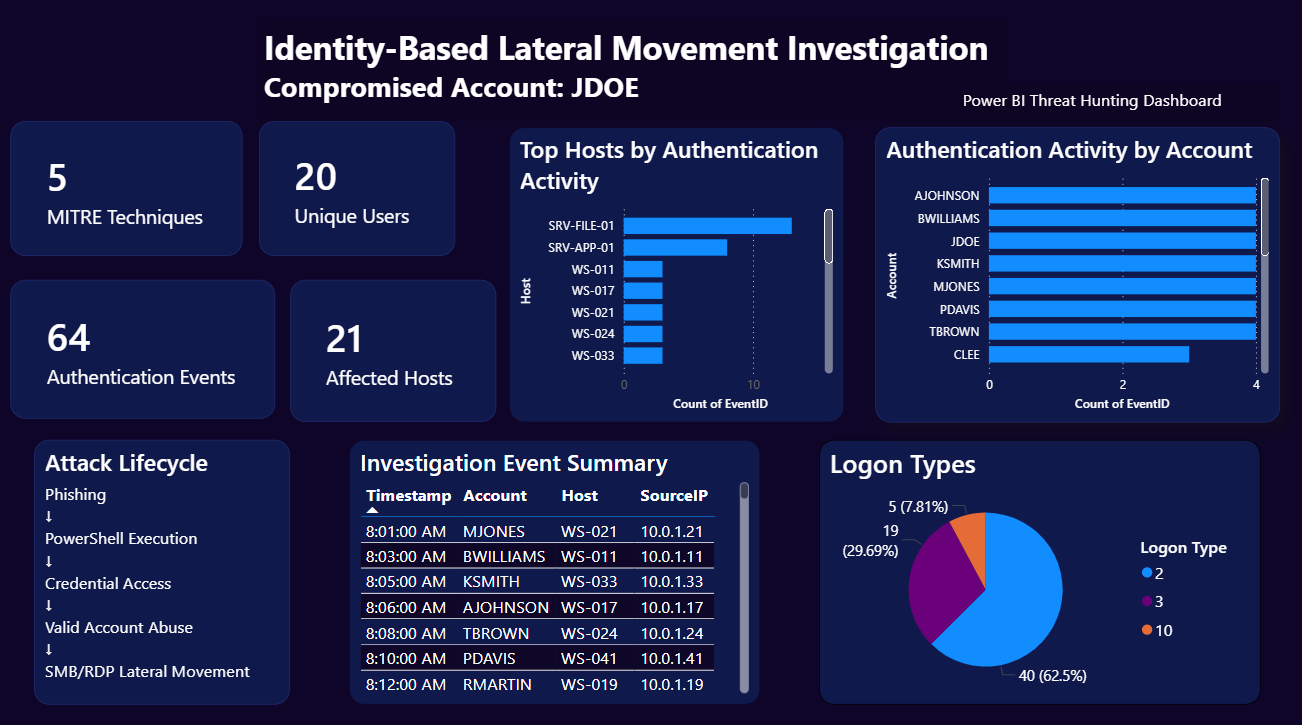
Task: Click MJONES in the event table
Action: click(x=495, y=532)
